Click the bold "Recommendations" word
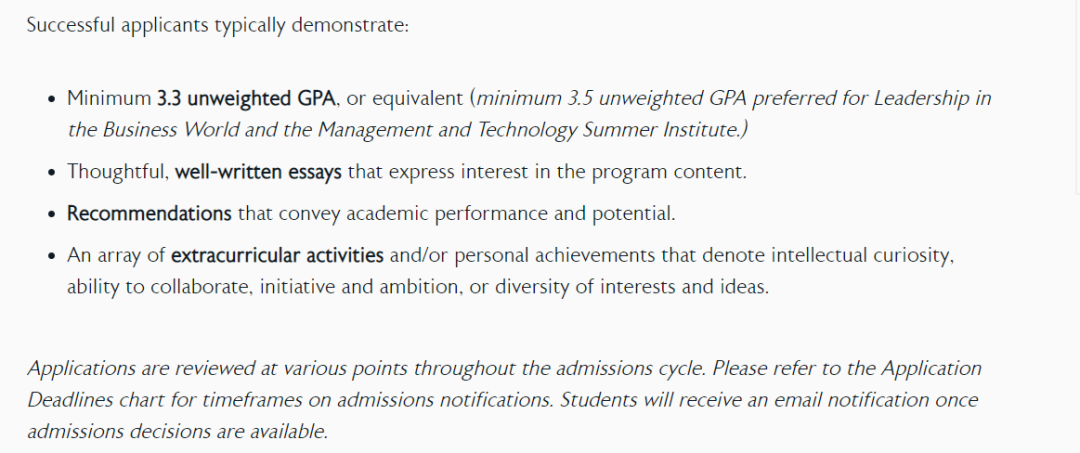This screenshot has width=1080, height=453. [x=149, y=214]
